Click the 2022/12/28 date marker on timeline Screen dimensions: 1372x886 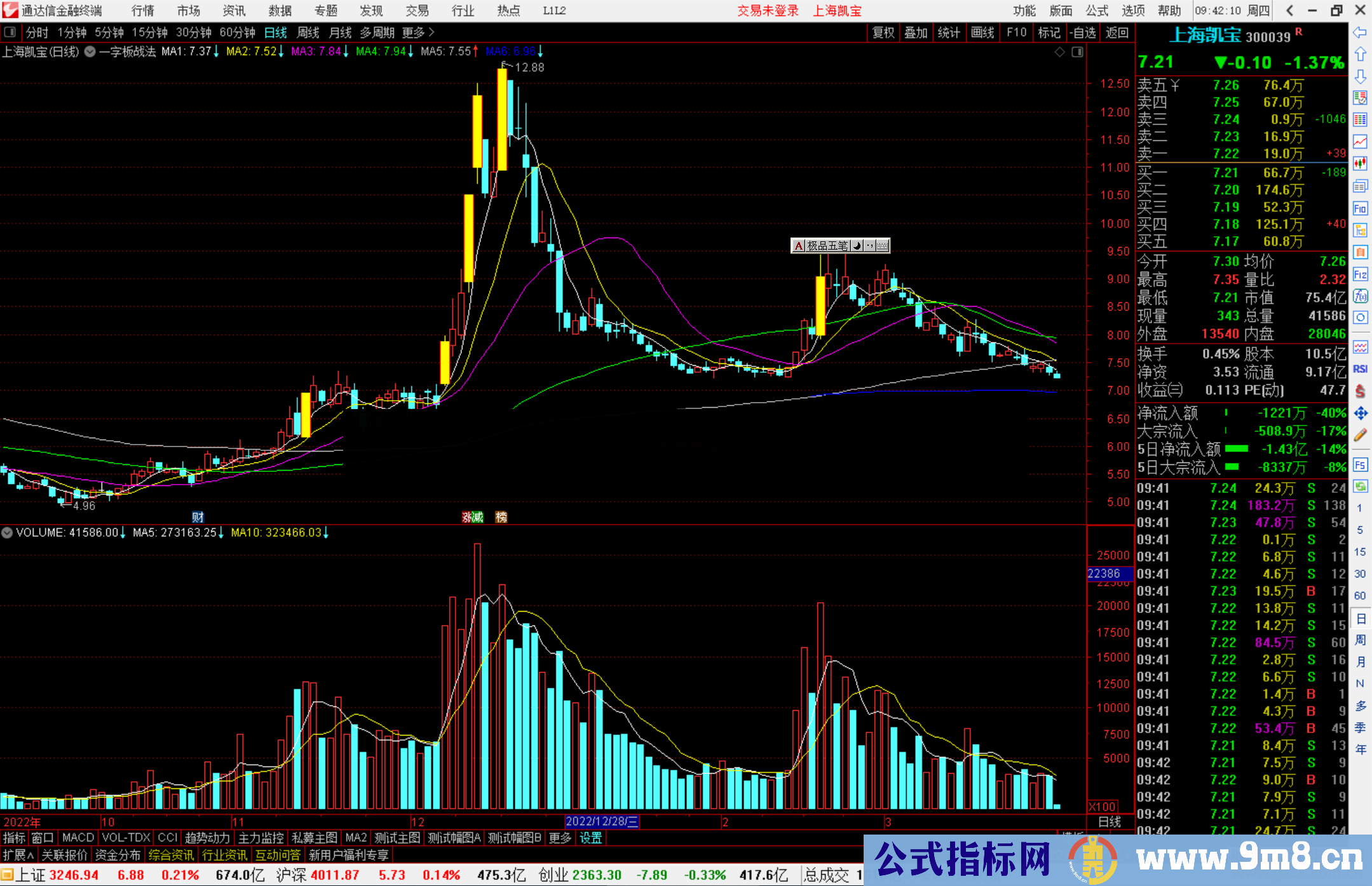coord(601,822)
